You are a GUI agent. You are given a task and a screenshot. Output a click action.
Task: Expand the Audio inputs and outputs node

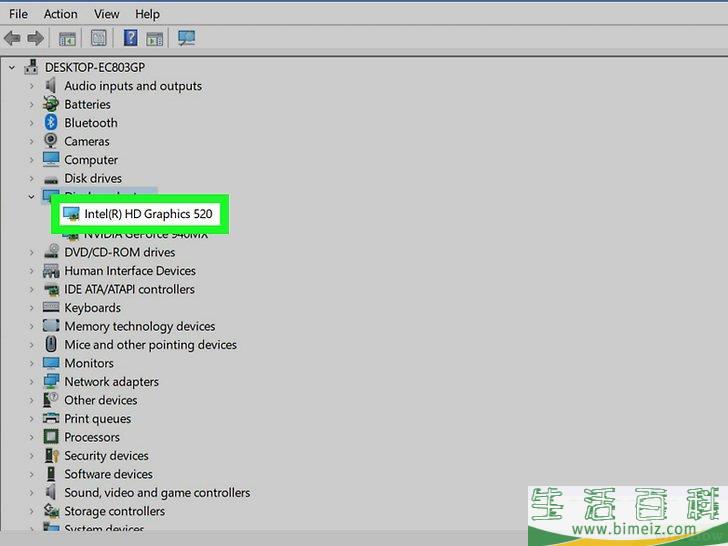click(x=32, y=86)
